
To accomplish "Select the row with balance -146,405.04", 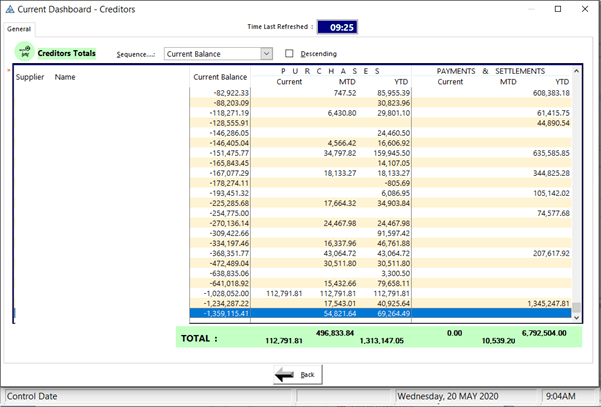I will (380, 143).
